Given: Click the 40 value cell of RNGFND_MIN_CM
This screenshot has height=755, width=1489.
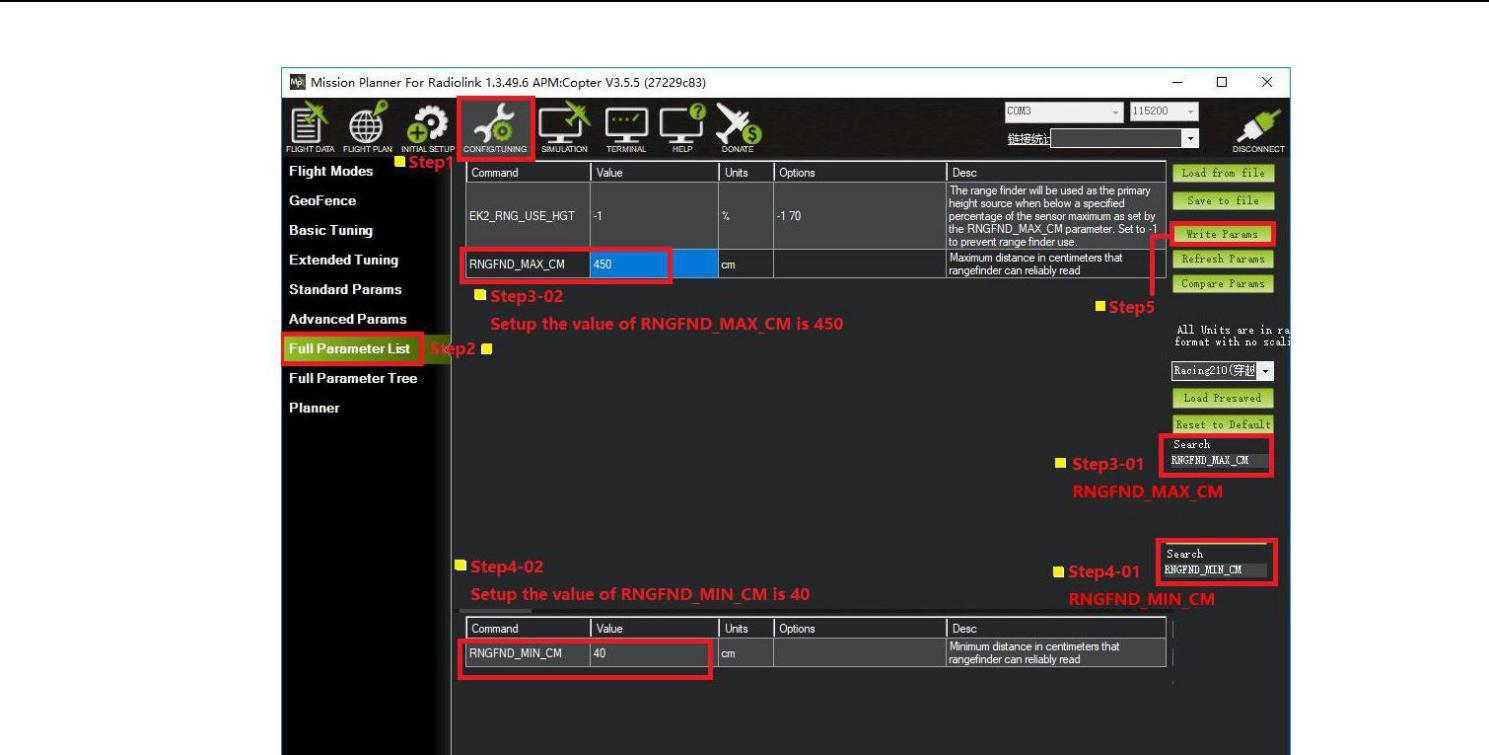Looking at the screenshot, I should pyautogui.click(x=654, y=653).
